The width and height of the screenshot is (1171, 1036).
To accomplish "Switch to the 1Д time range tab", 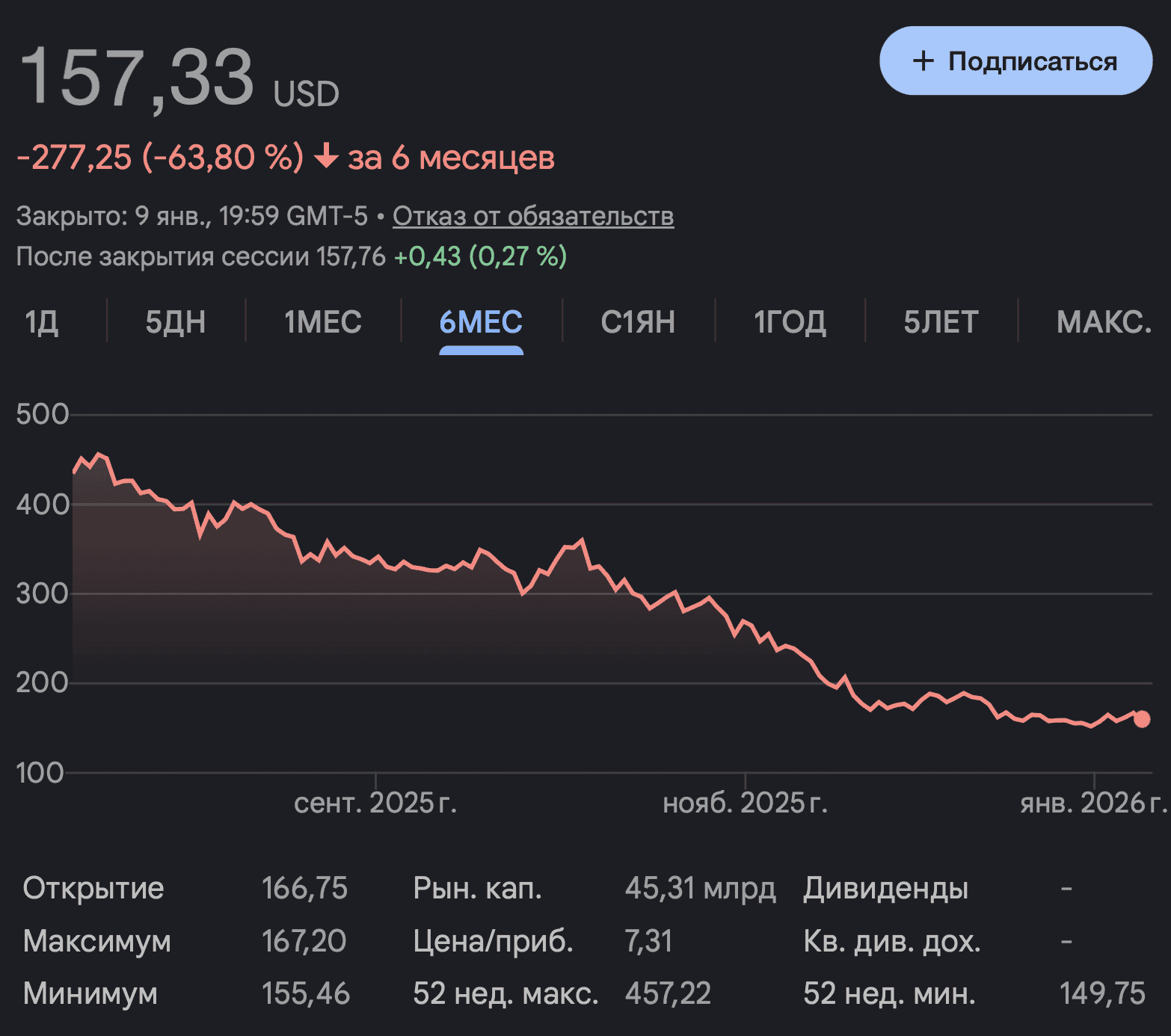I will pos(42,322).
